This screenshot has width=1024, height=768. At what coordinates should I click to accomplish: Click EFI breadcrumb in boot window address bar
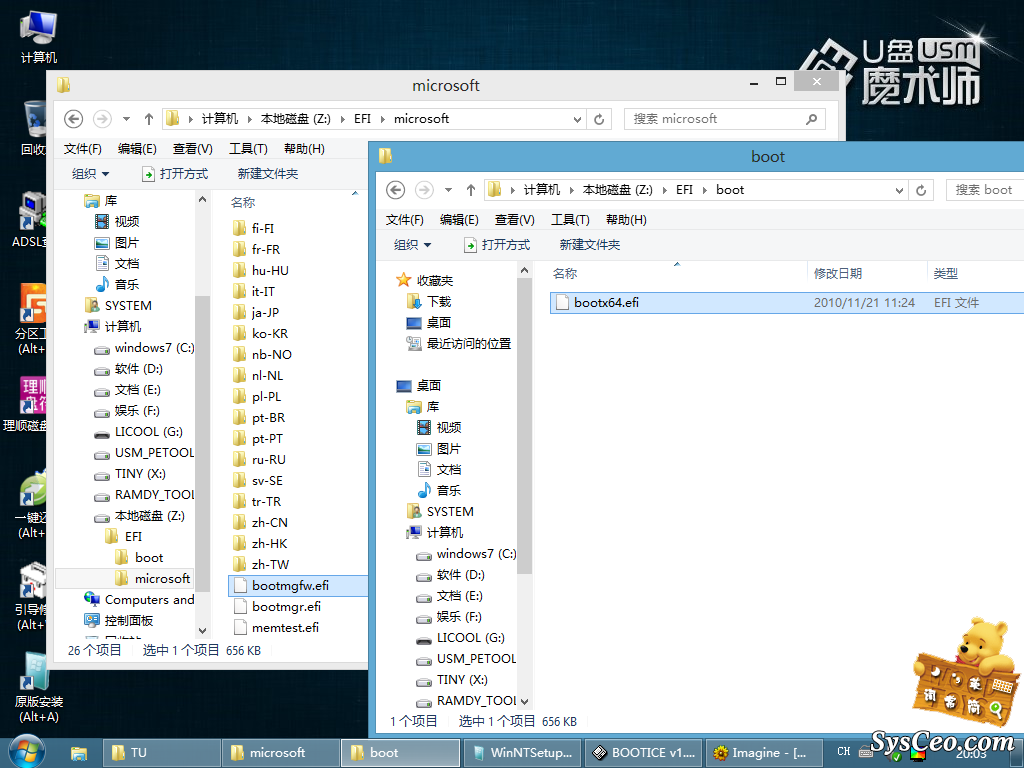click(x=684, y=190)
